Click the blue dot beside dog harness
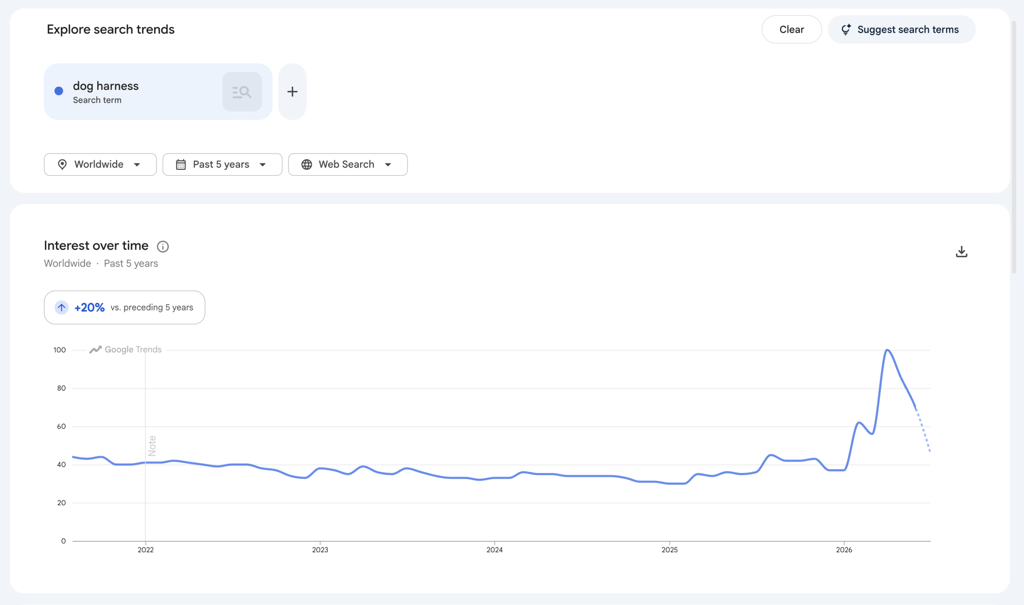 [59, 91]
